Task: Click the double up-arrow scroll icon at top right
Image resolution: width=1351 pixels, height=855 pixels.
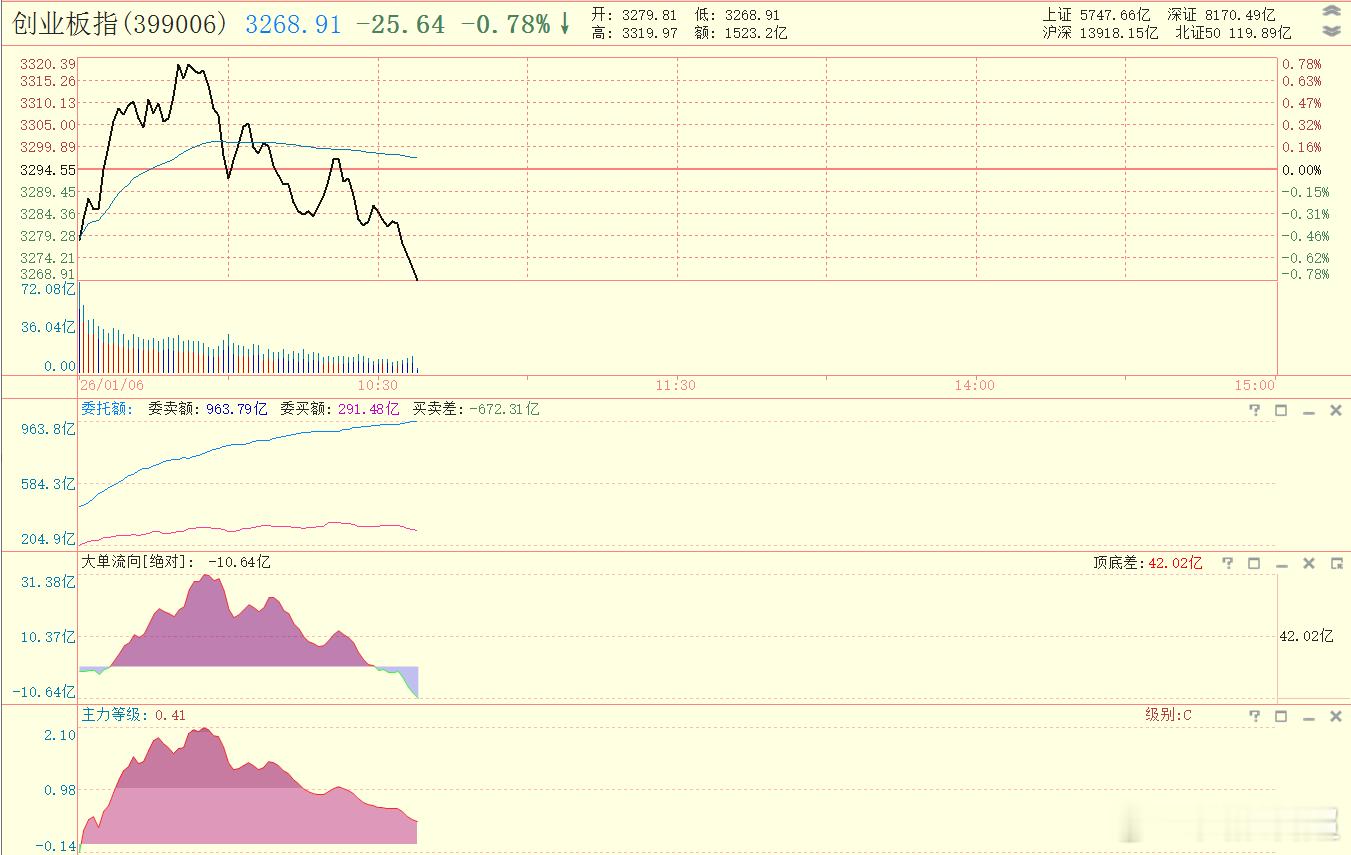Action: click(1331, 12)
